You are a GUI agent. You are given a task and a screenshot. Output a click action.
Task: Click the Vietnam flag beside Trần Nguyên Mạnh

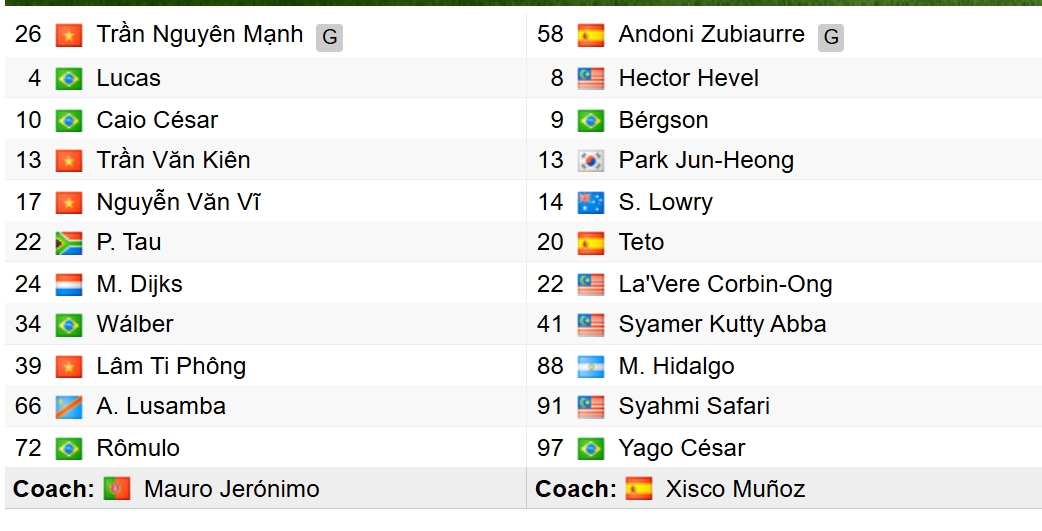coord(68,36)
